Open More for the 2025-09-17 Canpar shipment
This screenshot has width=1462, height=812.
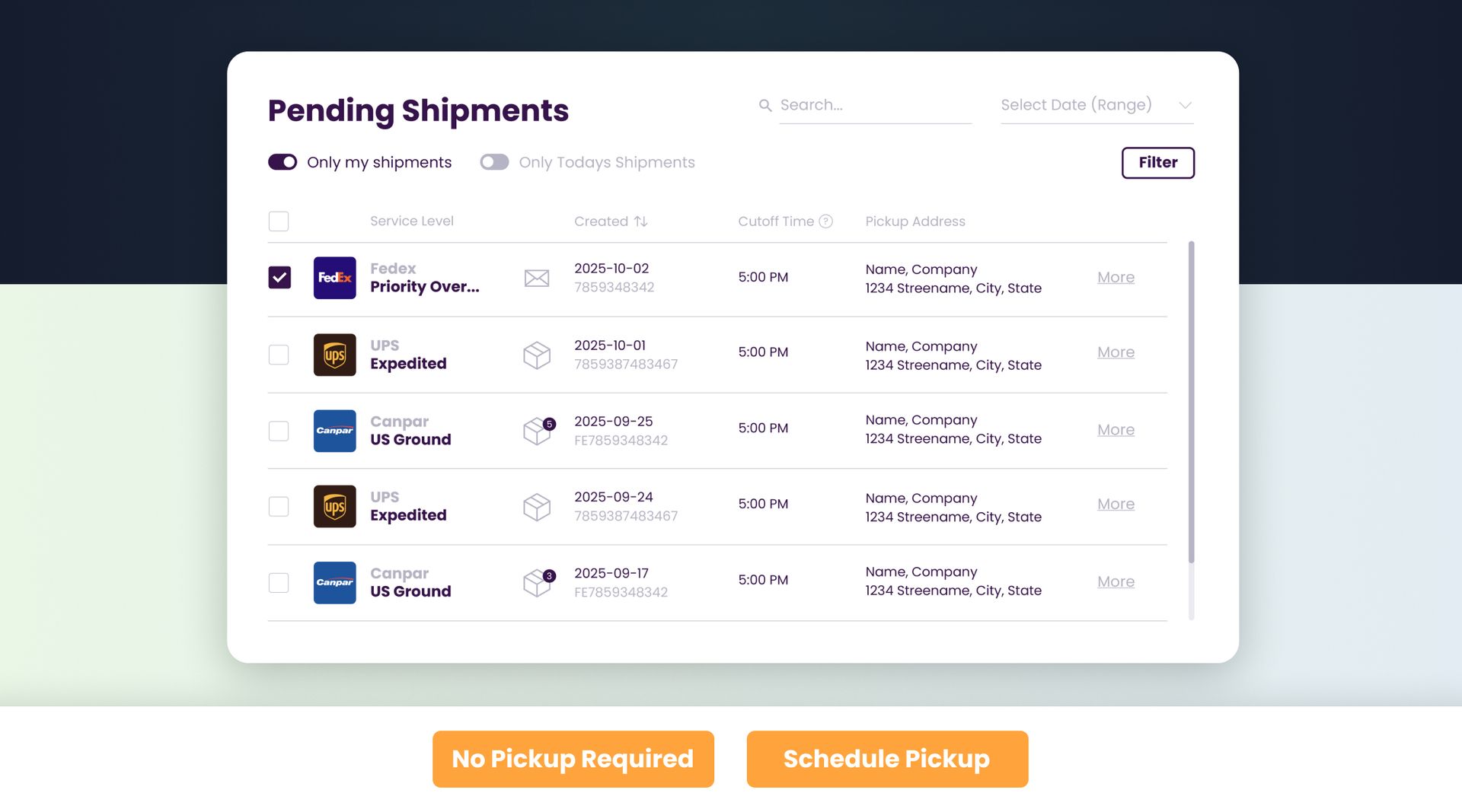point(1116,582)
